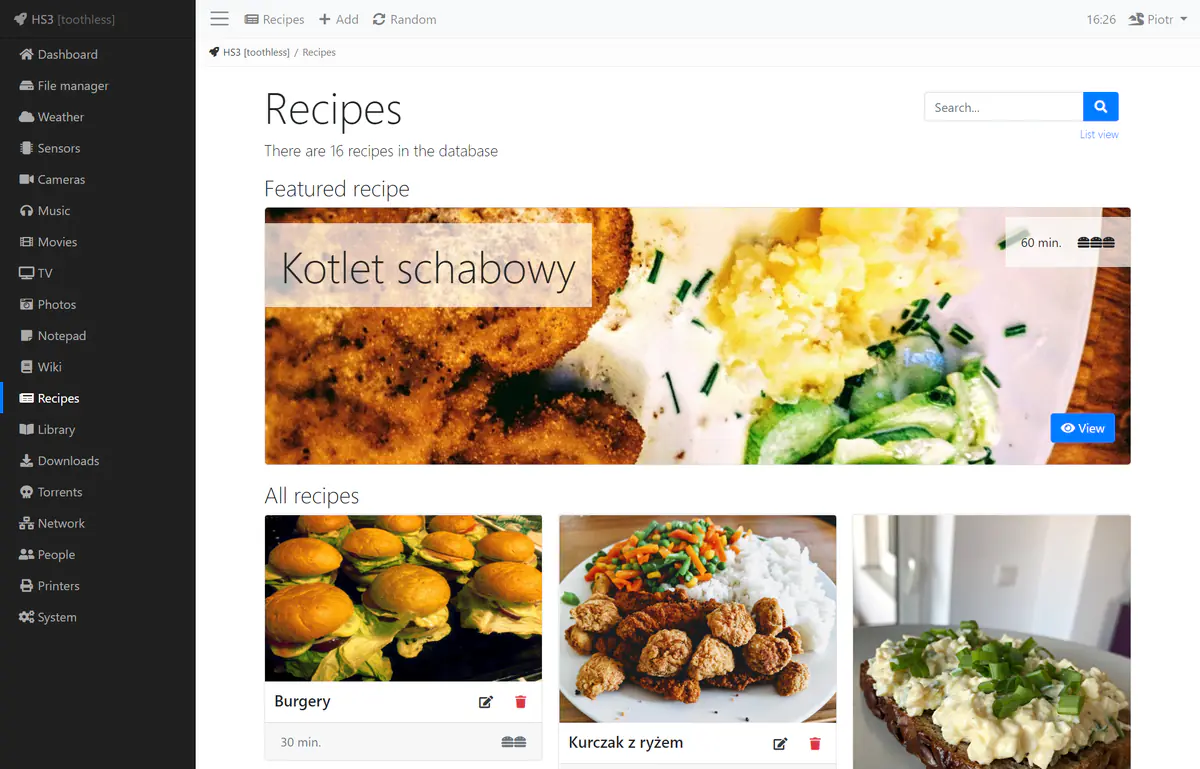This screenshot has height=769, width=1200.
Task: Switch to List view
Action: [1099, 134]
